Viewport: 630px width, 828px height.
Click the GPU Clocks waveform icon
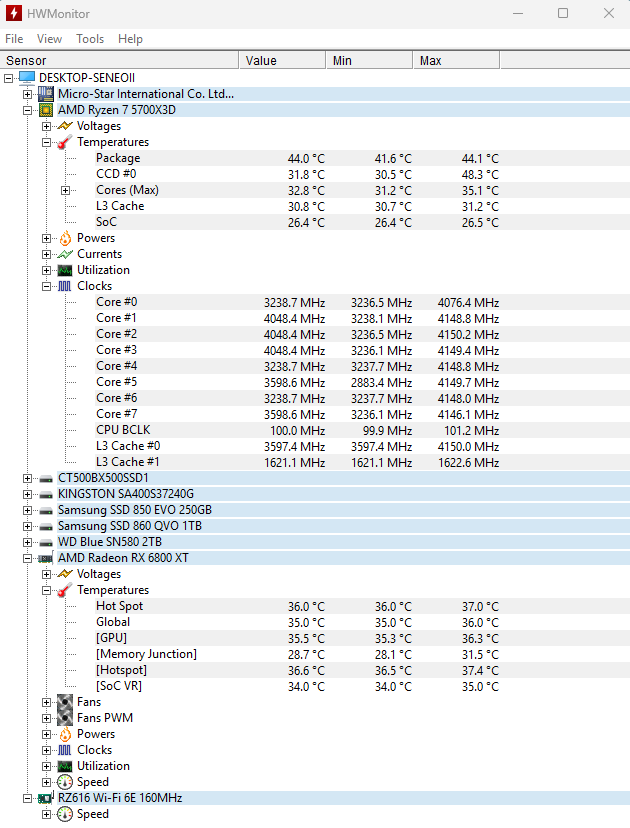64,750
